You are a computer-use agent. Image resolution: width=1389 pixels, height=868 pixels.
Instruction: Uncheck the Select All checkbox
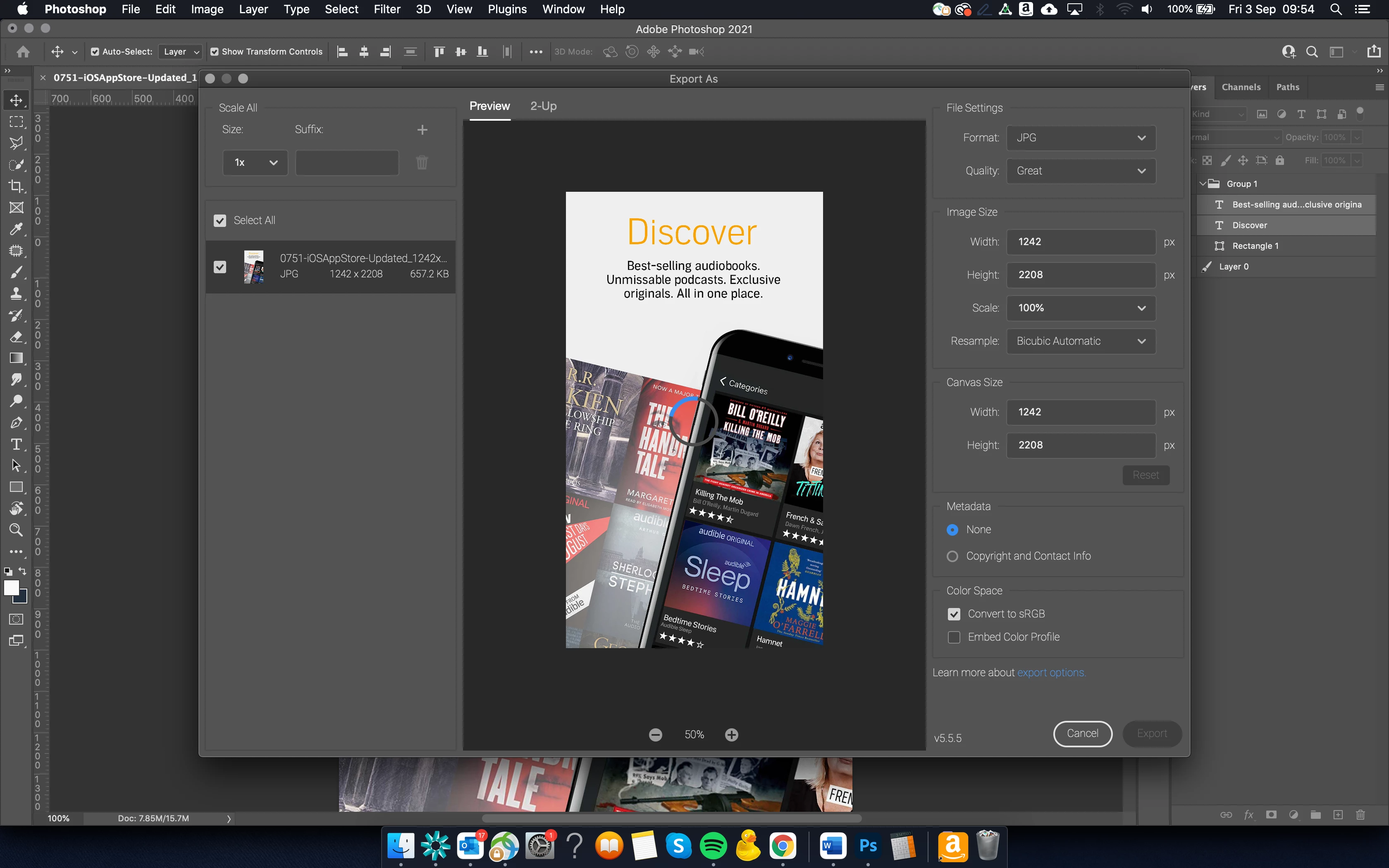(x=220, y=220)
